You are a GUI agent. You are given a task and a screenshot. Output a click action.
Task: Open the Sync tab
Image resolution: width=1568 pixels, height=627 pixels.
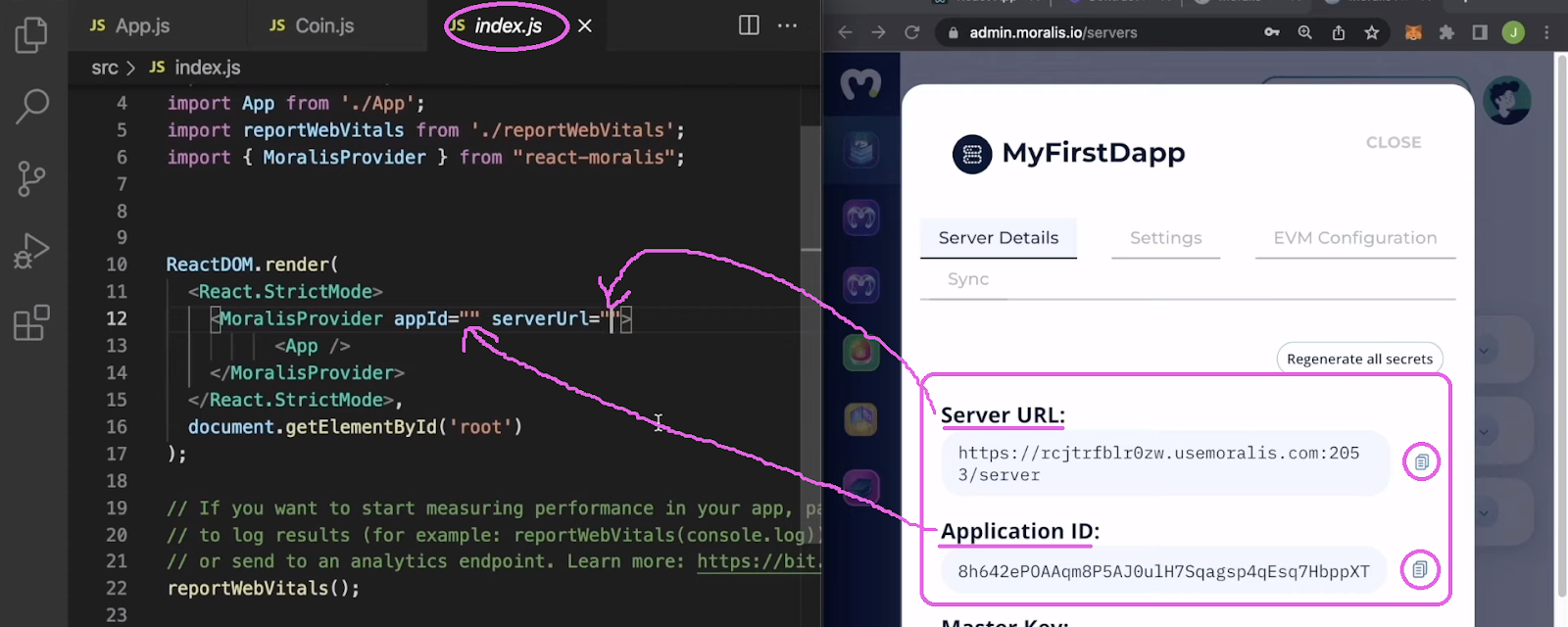pyautogui.click(x=968, y=279)
